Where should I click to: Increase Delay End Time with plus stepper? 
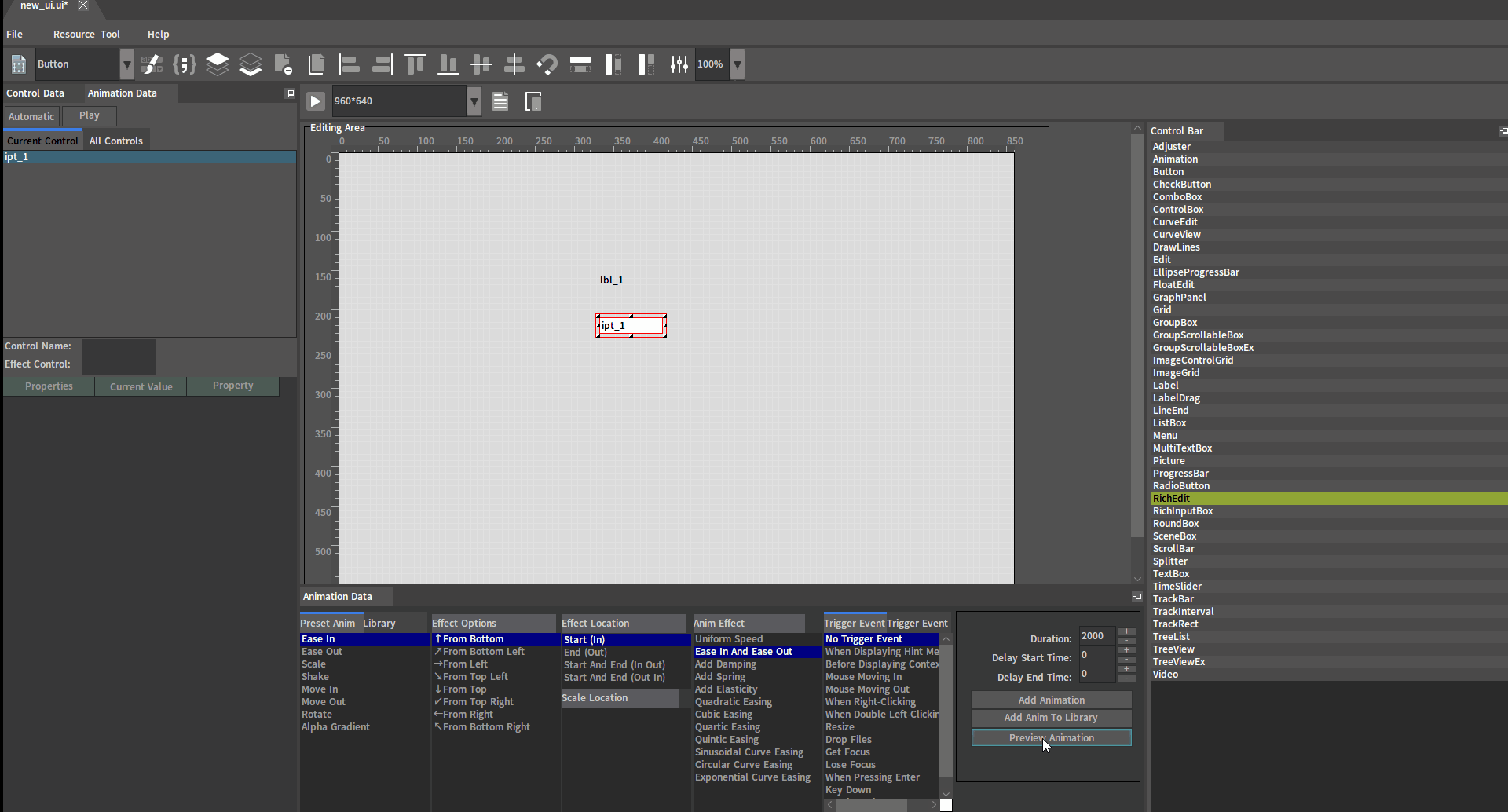pyautogui.click(x=1126, y=669)
